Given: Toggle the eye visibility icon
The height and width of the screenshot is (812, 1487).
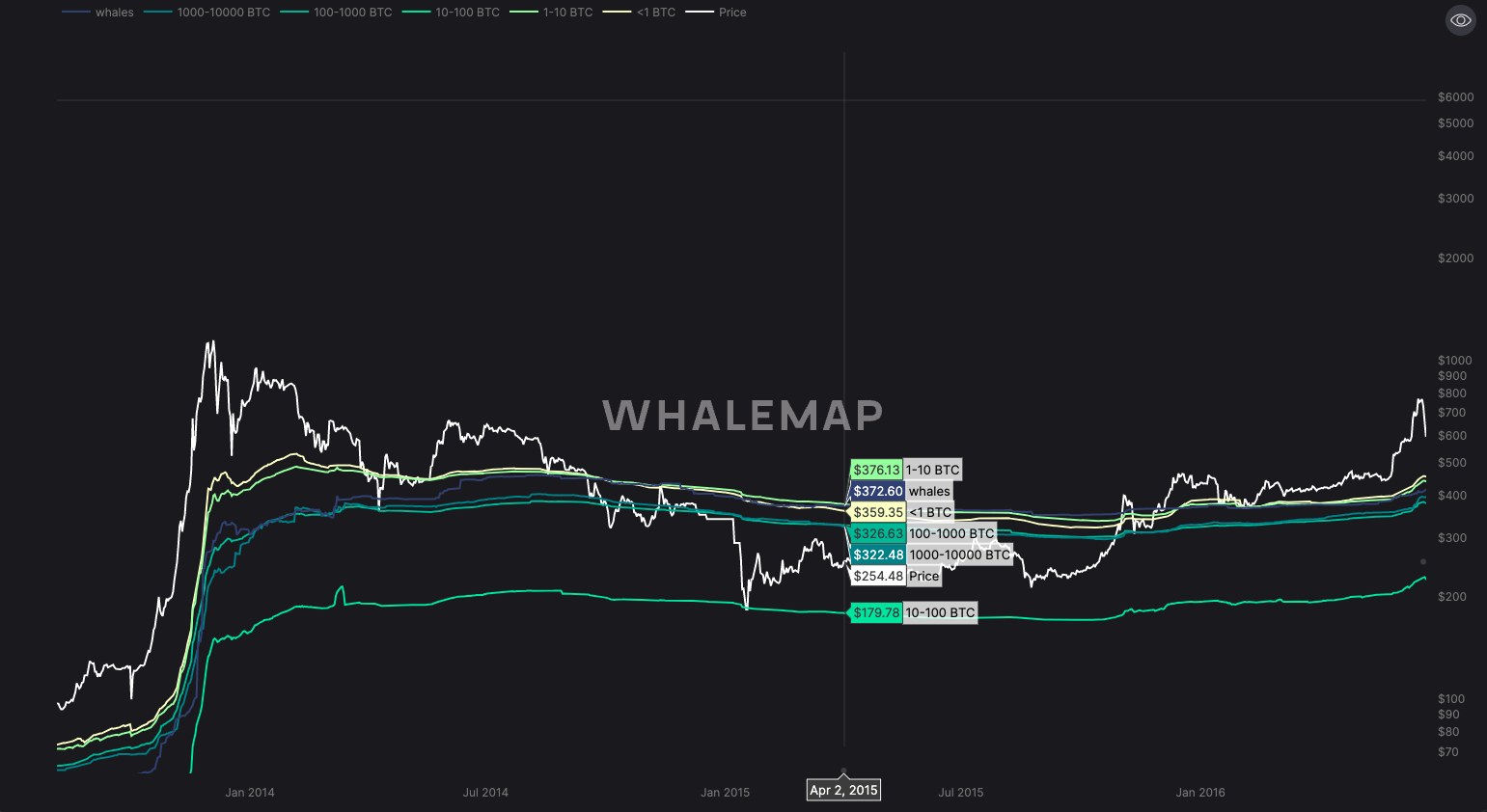Looking at the screenshot, I should (1461, 20).
